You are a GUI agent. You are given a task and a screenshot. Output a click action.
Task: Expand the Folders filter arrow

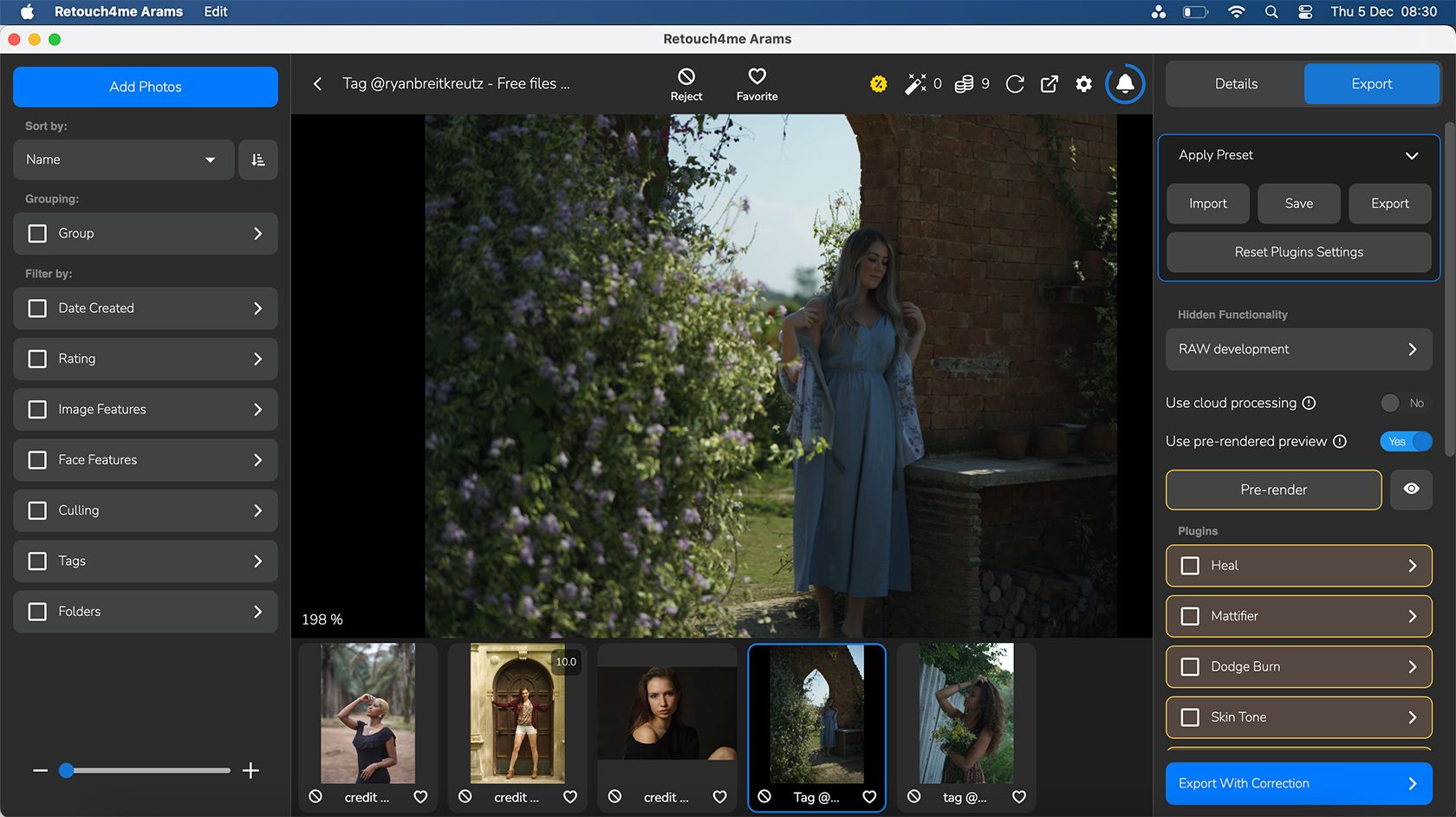(257, 612)
